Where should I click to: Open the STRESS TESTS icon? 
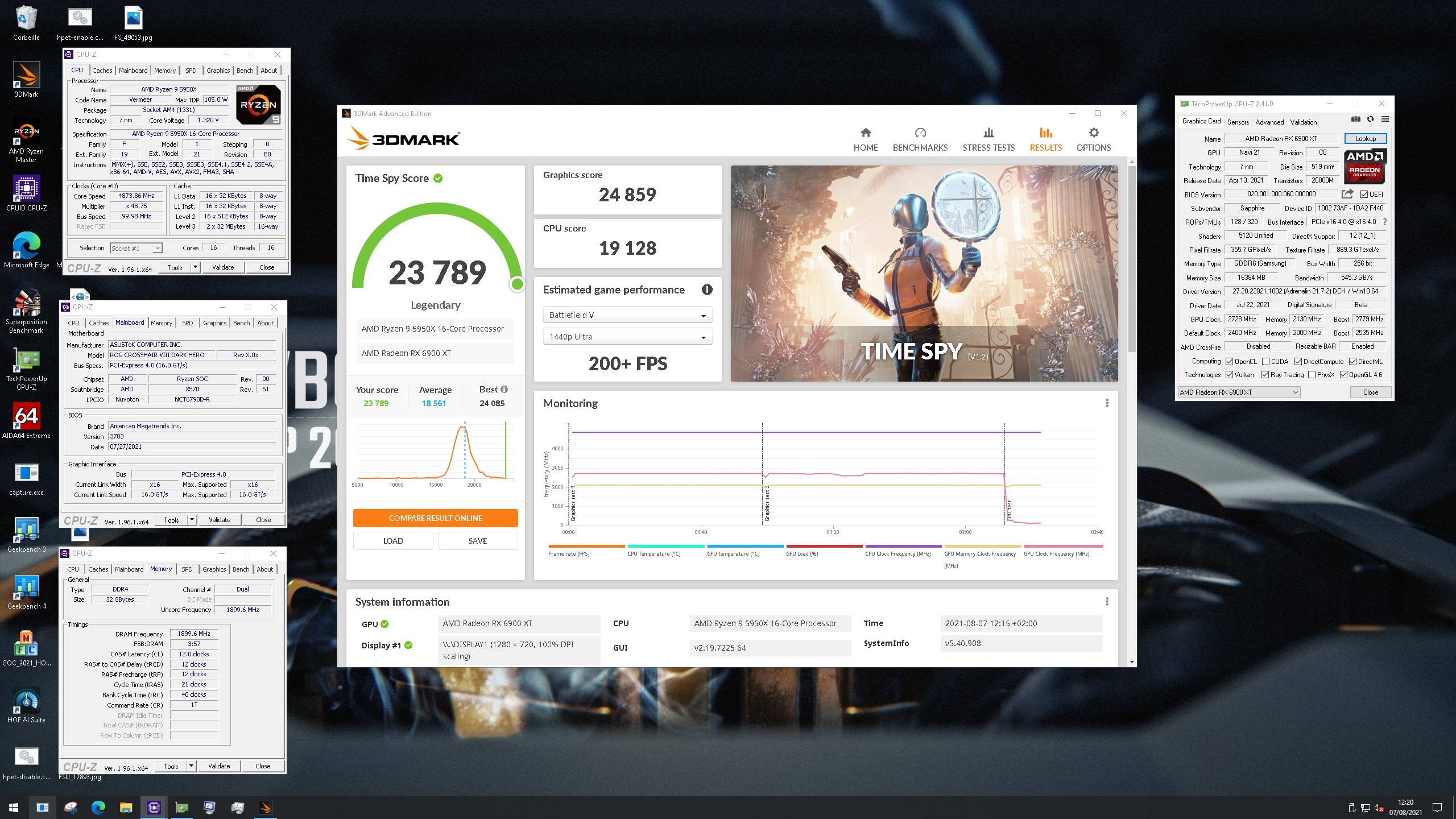tap(988, 133)
